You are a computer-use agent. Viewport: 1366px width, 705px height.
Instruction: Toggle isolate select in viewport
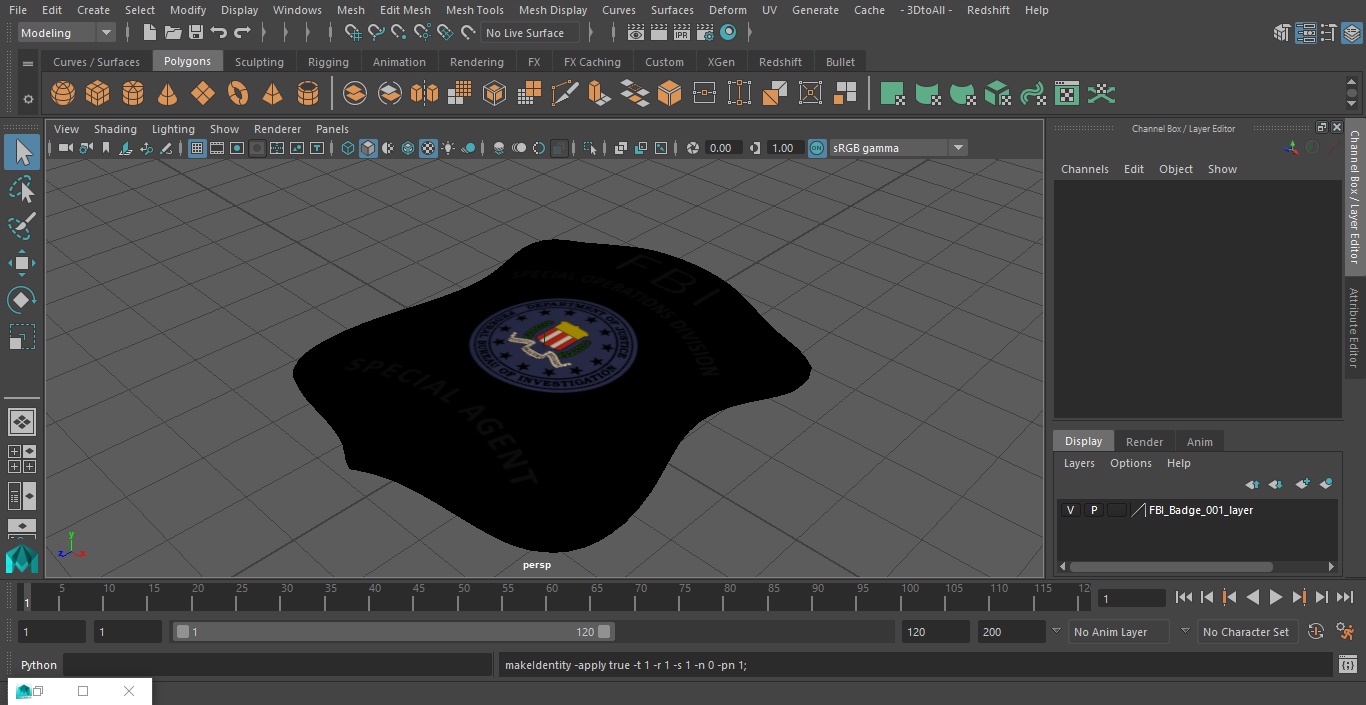[x=591, y=148]
